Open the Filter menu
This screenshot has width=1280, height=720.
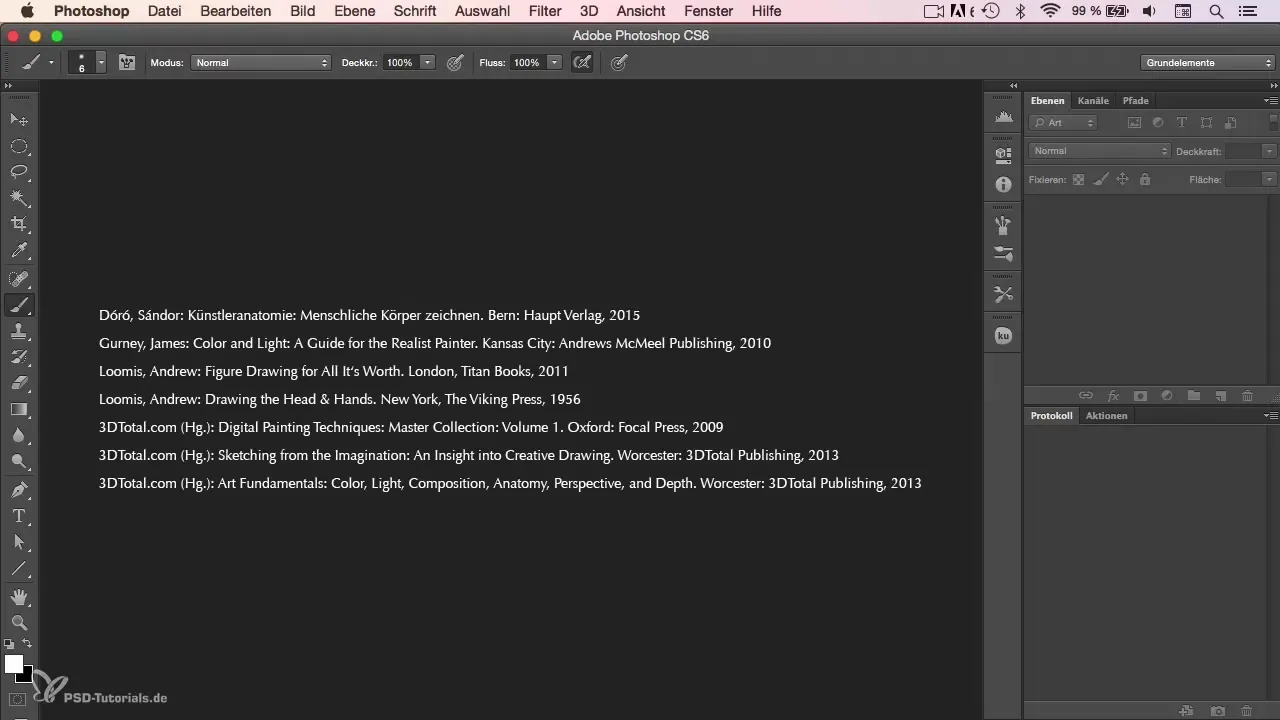pos(545,11)
